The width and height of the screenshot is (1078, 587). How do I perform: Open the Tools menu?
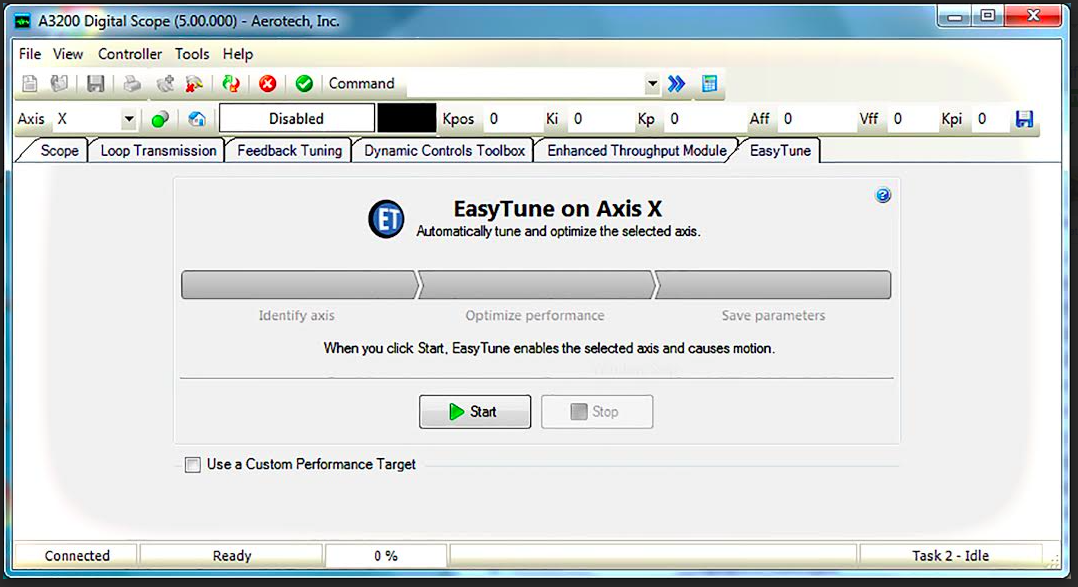point(192,54)
